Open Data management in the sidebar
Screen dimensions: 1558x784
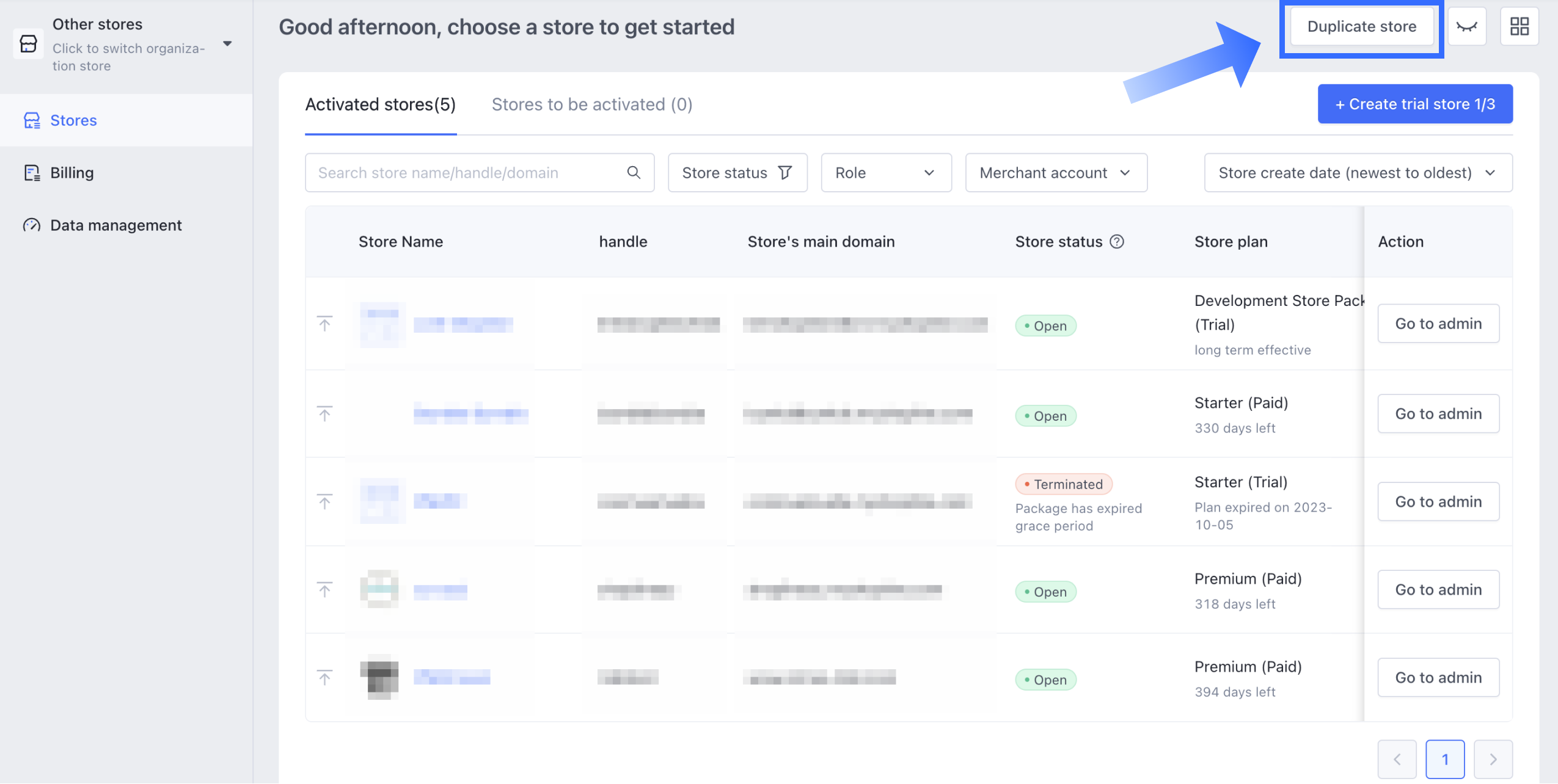(115, 225)
